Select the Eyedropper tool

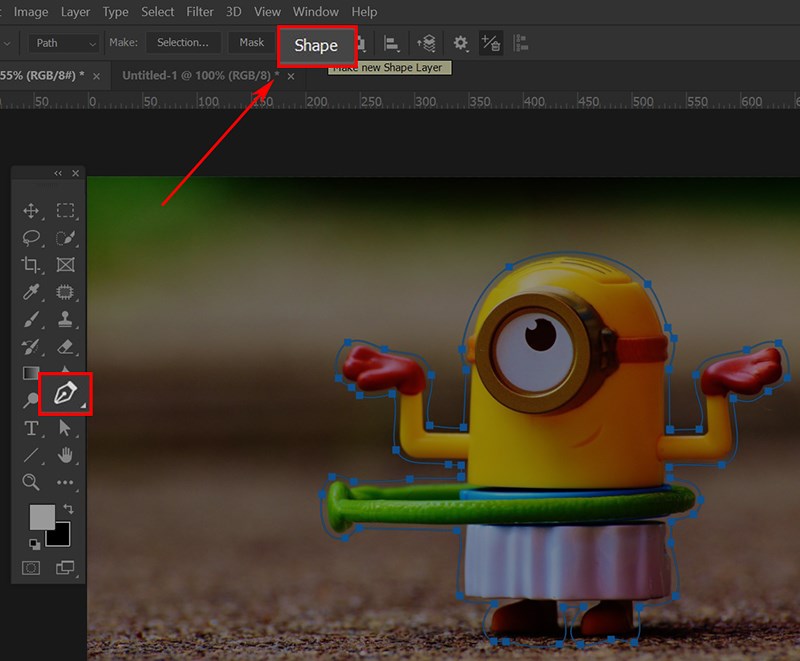31,292
